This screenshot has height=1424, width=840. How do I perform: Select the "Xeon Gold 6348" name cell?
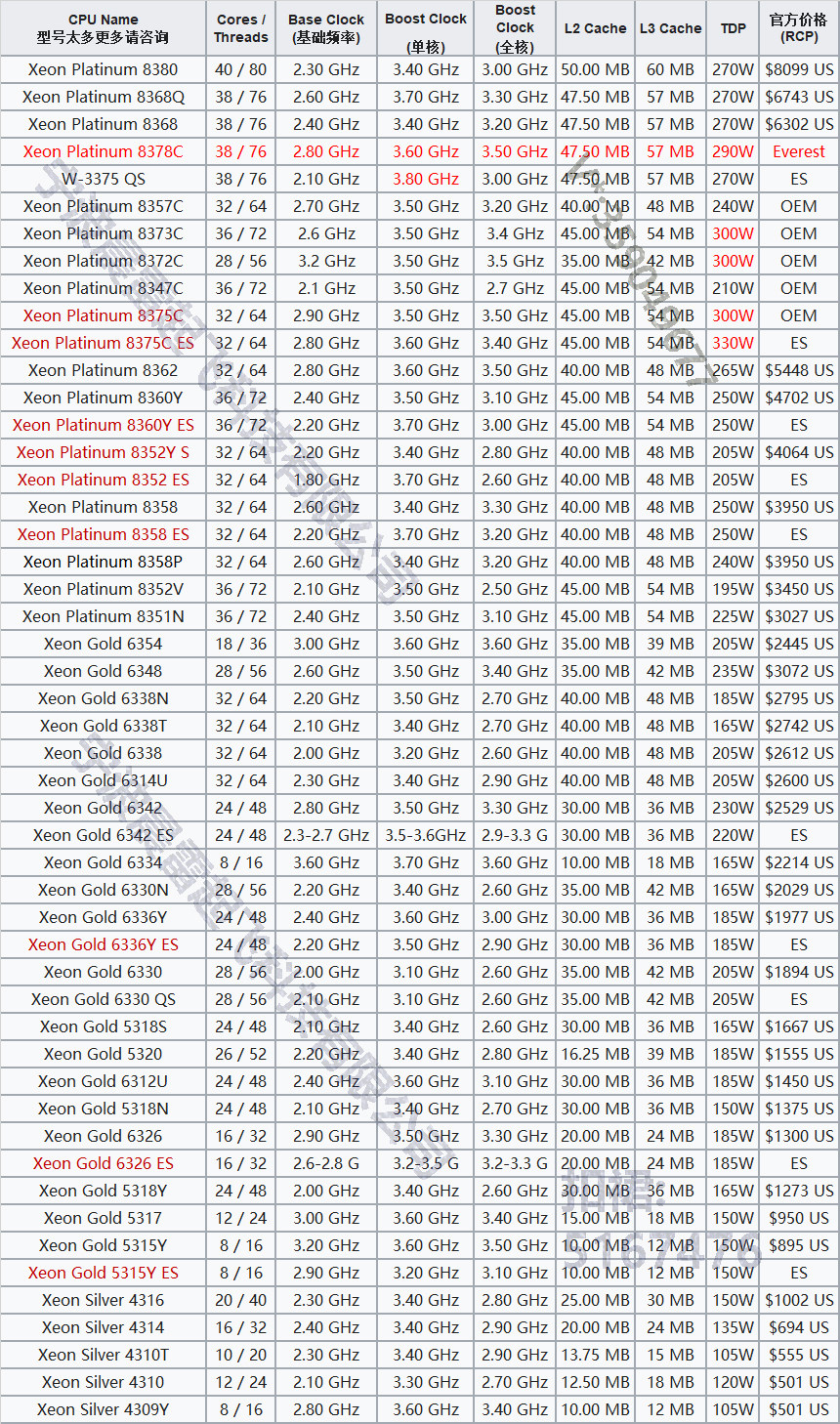coord(103,671)
